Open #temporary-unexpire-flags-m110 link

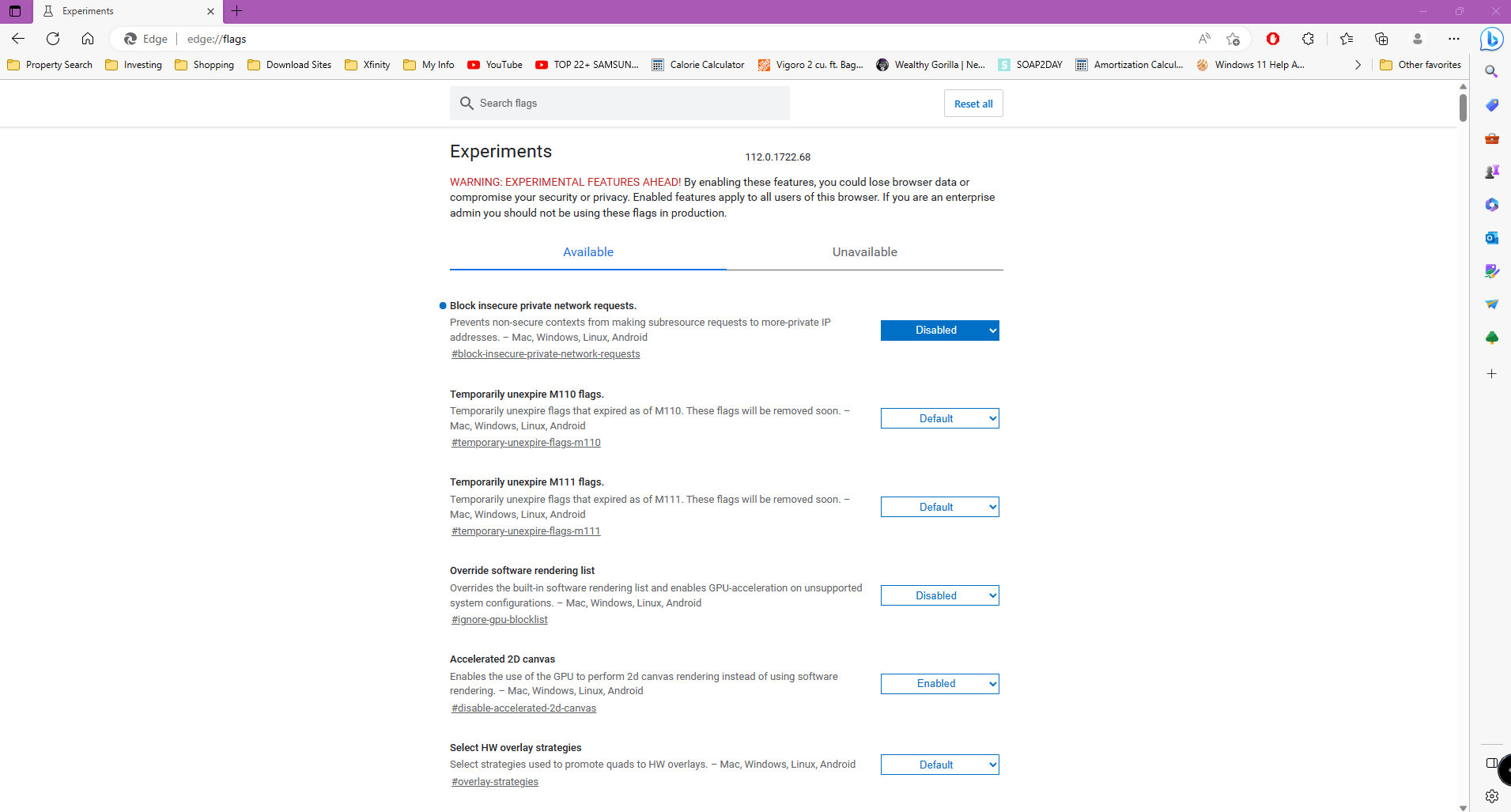tap(526, 443)
